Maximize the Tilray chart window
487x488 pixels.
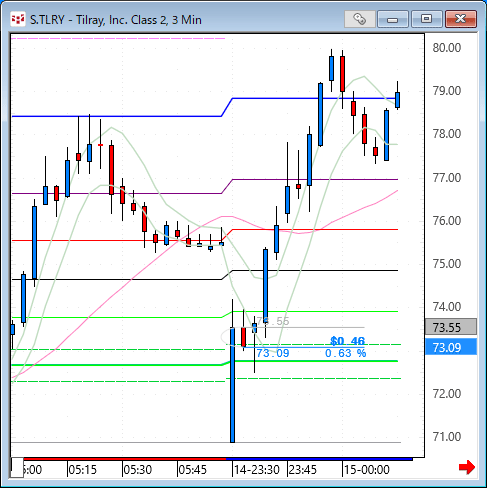coord(427,19)
